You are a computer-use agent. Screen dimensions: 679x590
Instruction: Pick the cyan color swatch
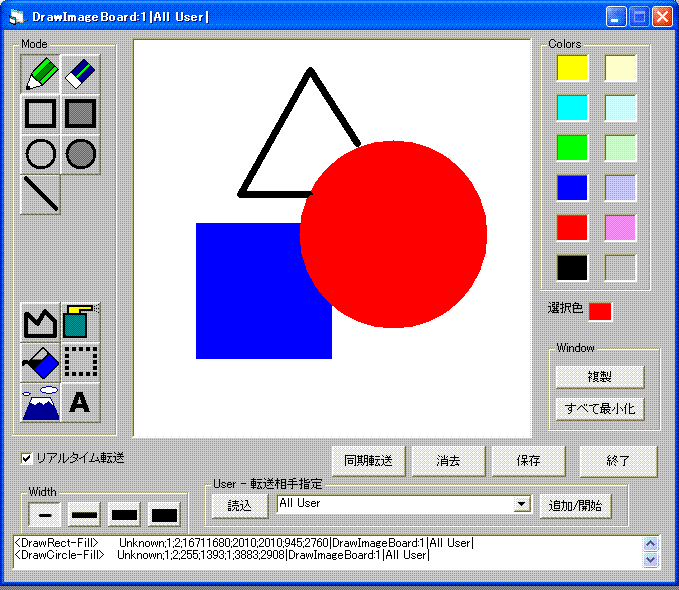click(x=572, y=108)
